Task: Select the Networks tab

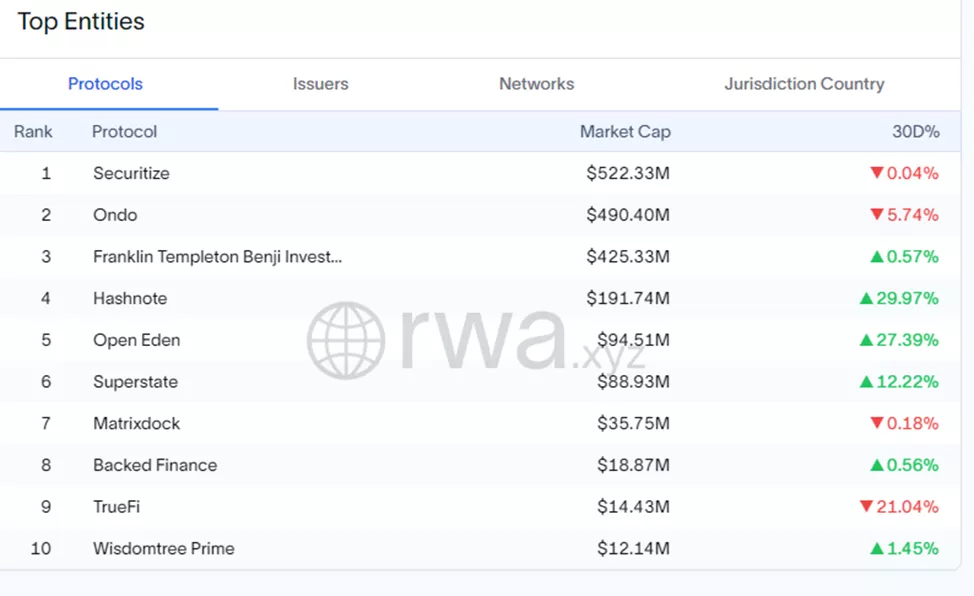Action: click(x=536, y=84)
